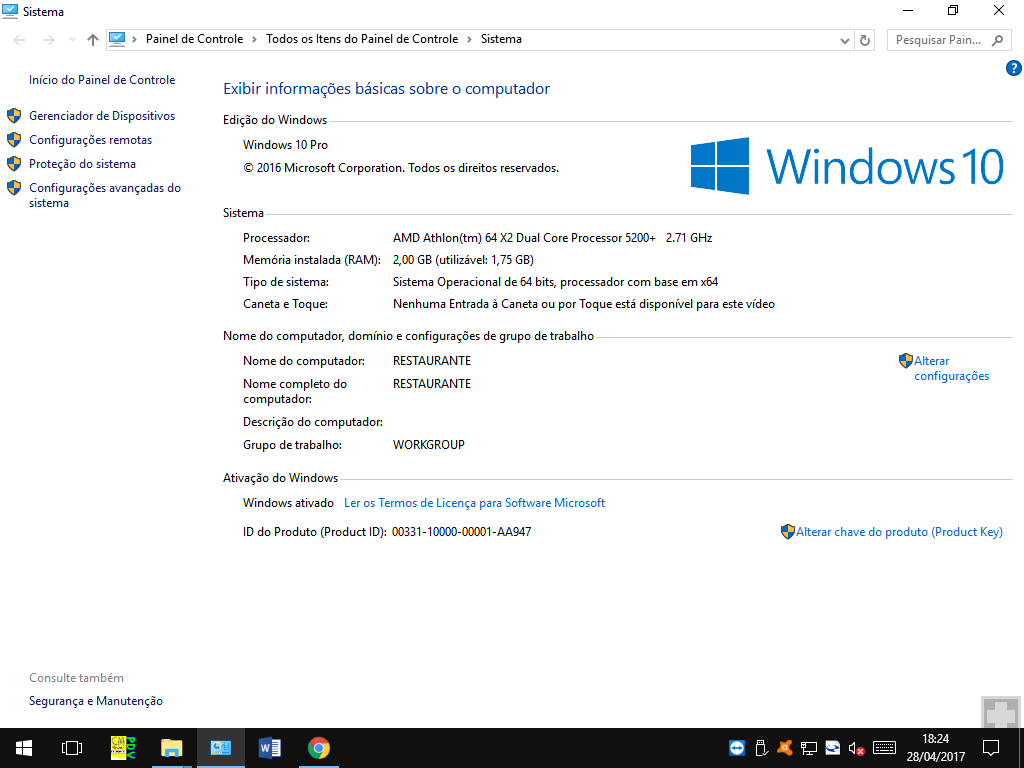The image size is (1024, 768).
Task: Open Gerenciador de Dispositivos
Action: 101,116
